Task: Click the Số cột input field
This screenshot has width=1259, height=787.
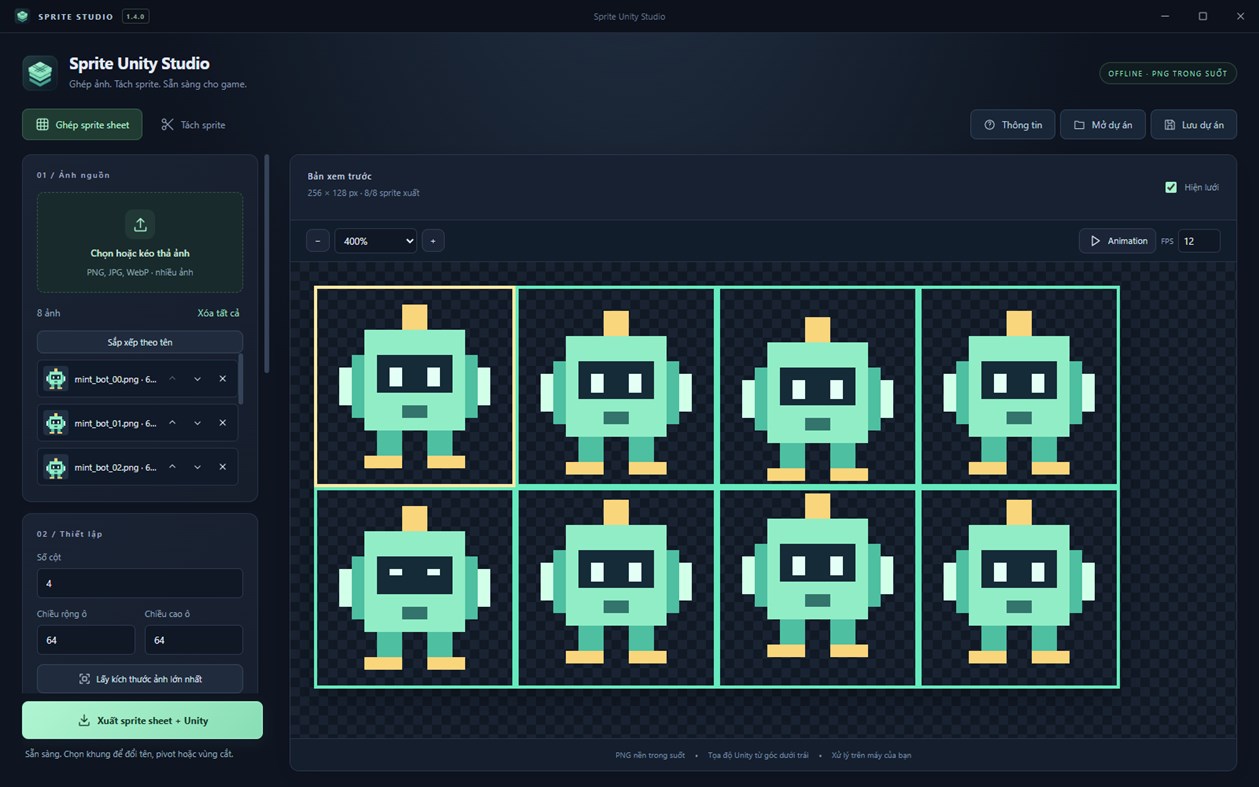Action: 140,583
